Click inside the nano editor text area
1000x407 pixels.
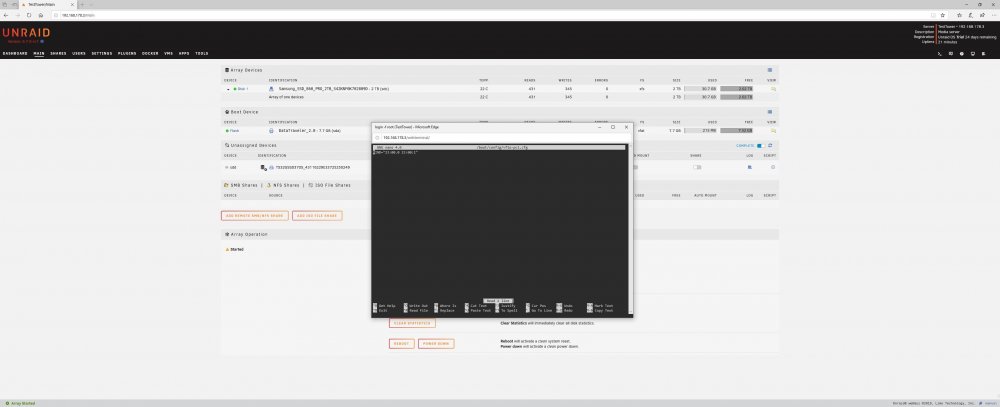[x=499, y=226]
